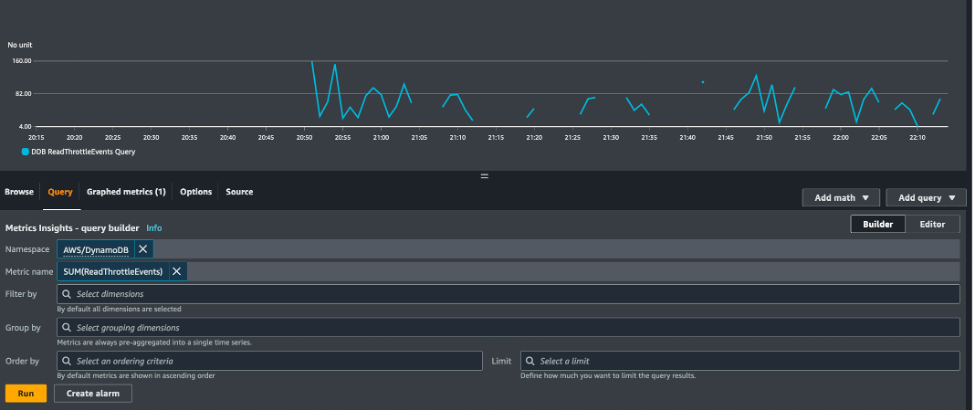Click the Select a limit field
Image resolution: width=977 pixels, height=412 pixels.
pyautogui.click(x=740, y=362)
